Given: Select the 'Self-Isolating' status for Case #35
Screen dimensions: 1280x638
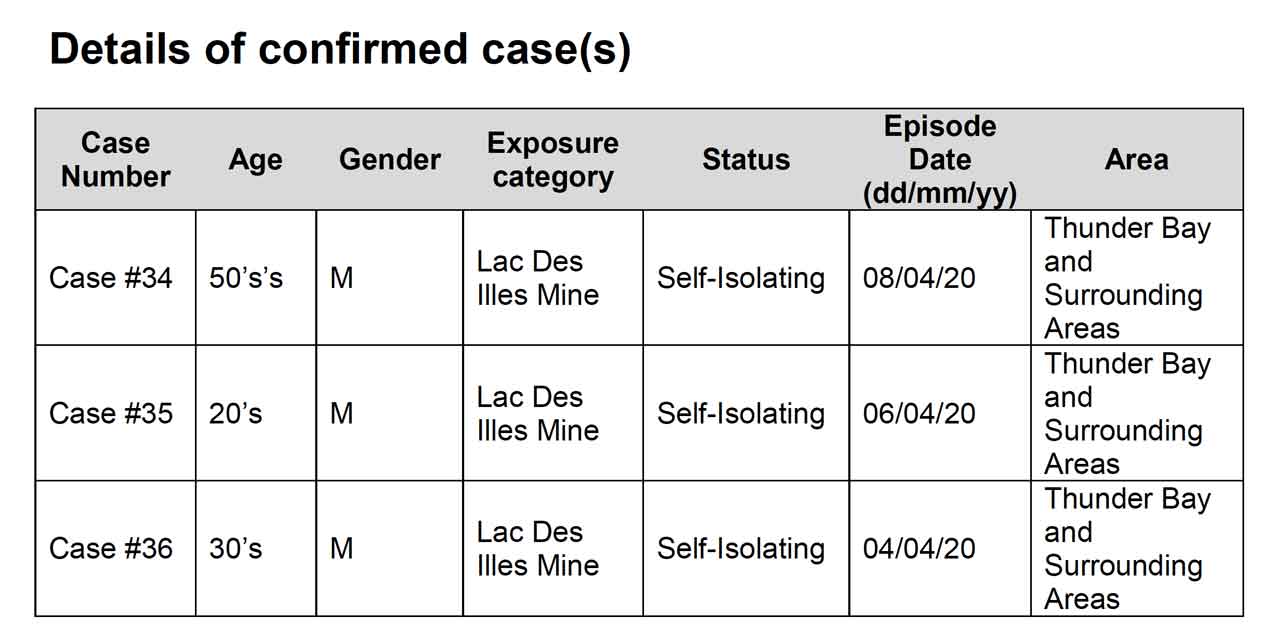Looking at the screenshot, I should 741,413.
